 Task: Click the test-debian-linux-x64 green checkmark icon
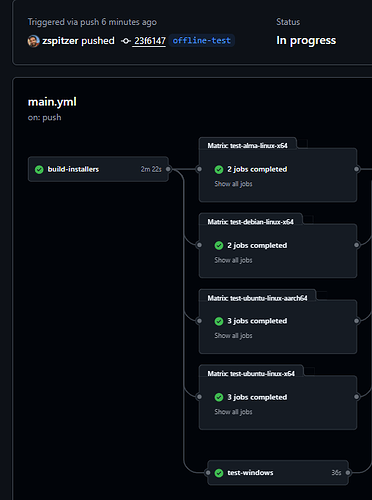(219, 245)
